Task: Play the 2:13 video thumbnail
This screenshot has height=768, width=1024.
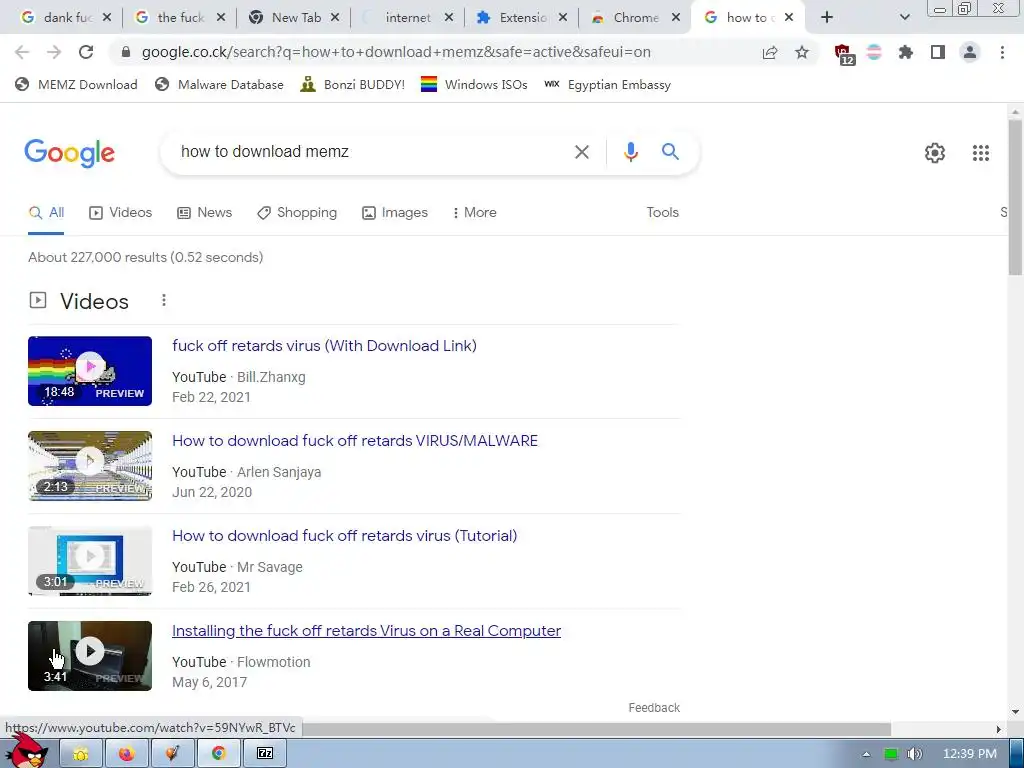Action: (90, 466)
